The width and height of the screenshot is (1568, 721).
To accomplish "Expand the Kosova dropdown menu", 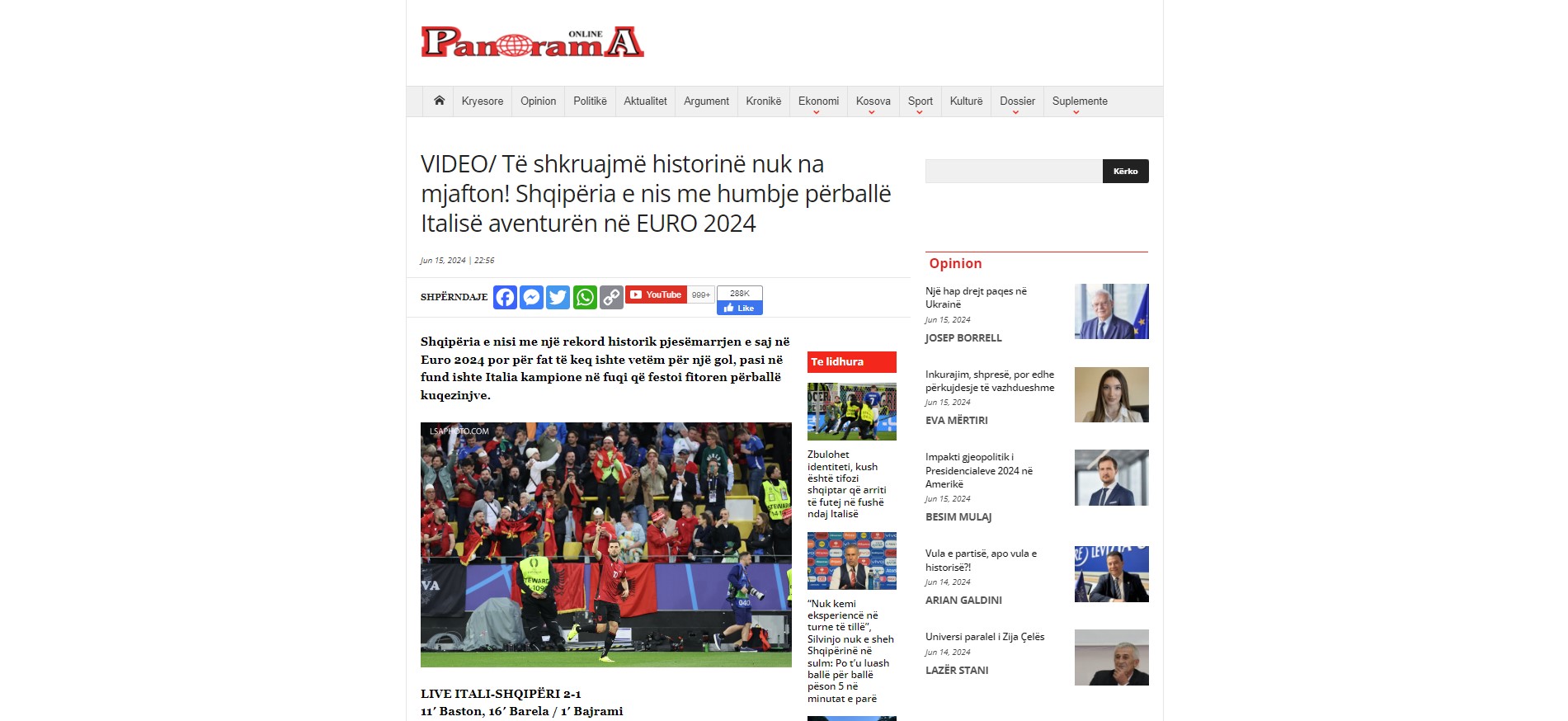I will pos(873,101).
